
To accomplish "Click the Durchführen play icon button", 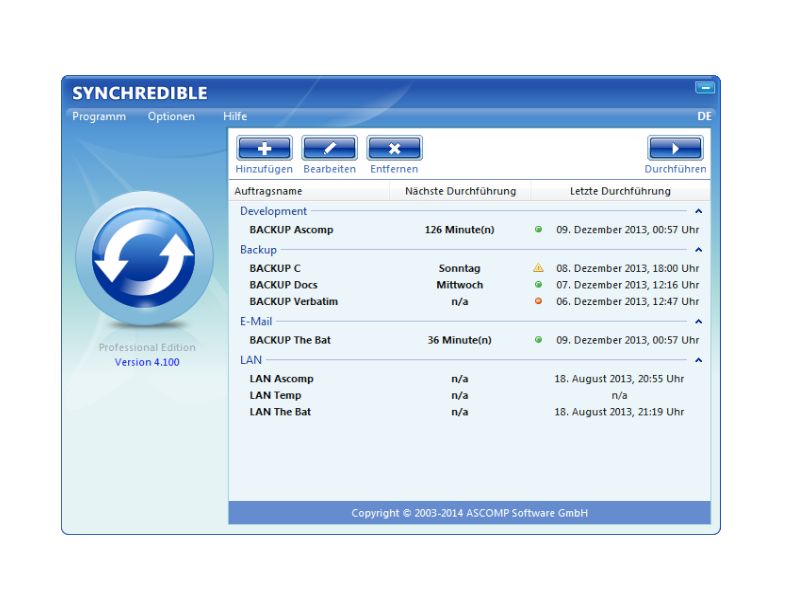I will pyautogui.click(x=675, y=148).
